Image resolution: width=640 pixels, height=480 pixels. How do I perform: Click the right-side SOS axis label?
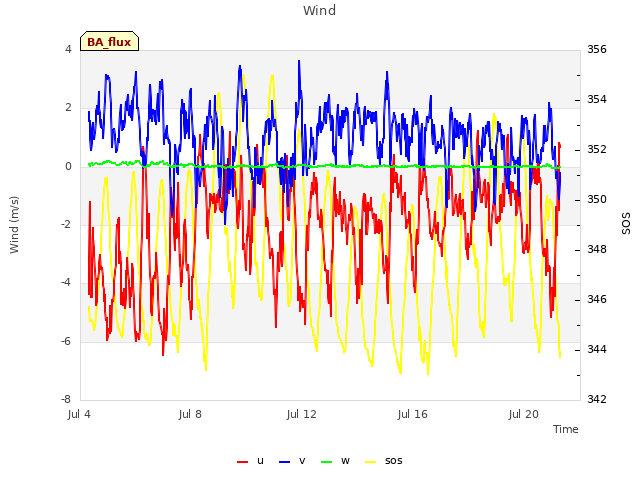[x=626, y=224]
